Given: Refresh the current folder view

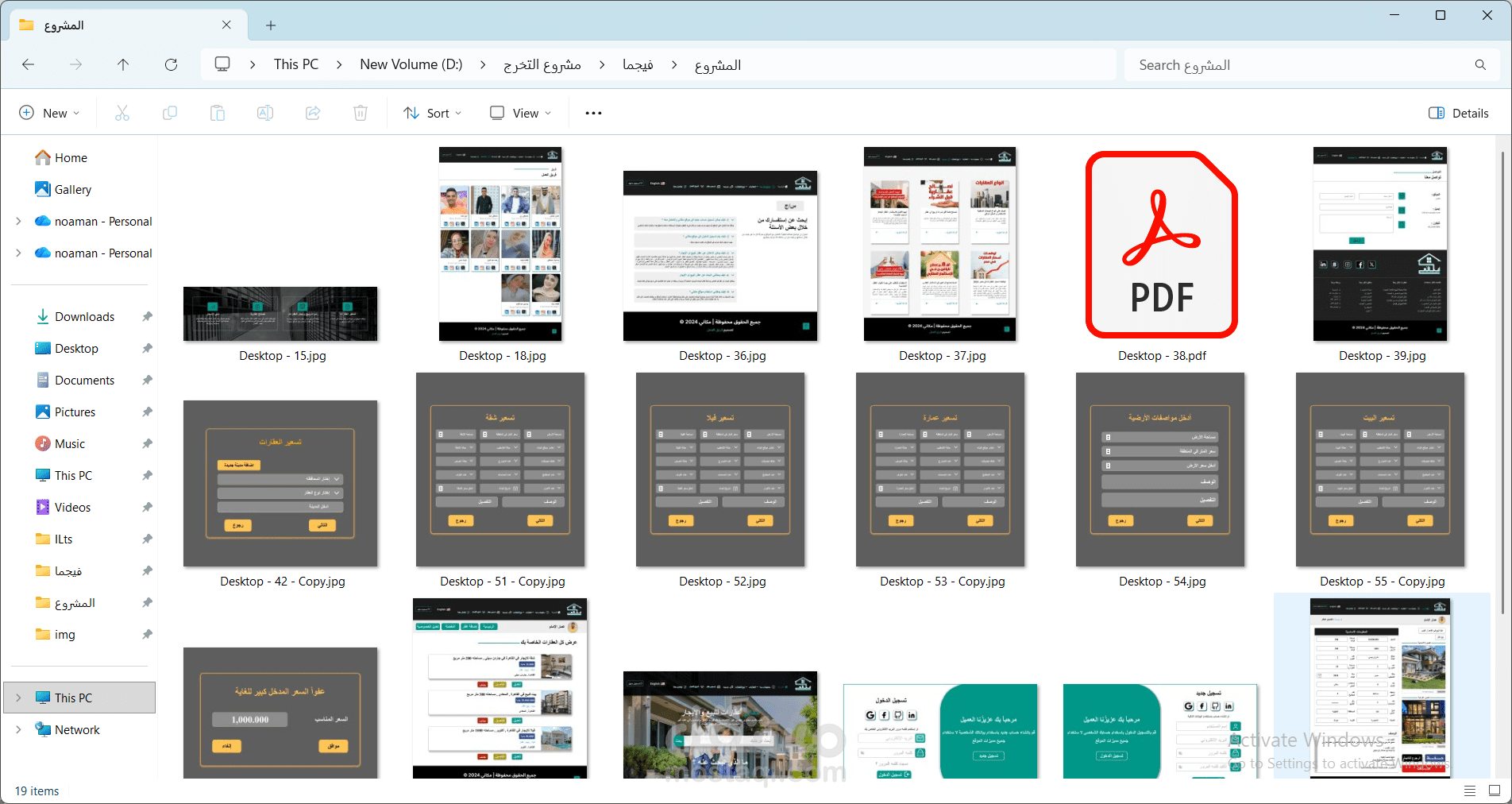Looking at the screenshot, I should pos(171,64).
